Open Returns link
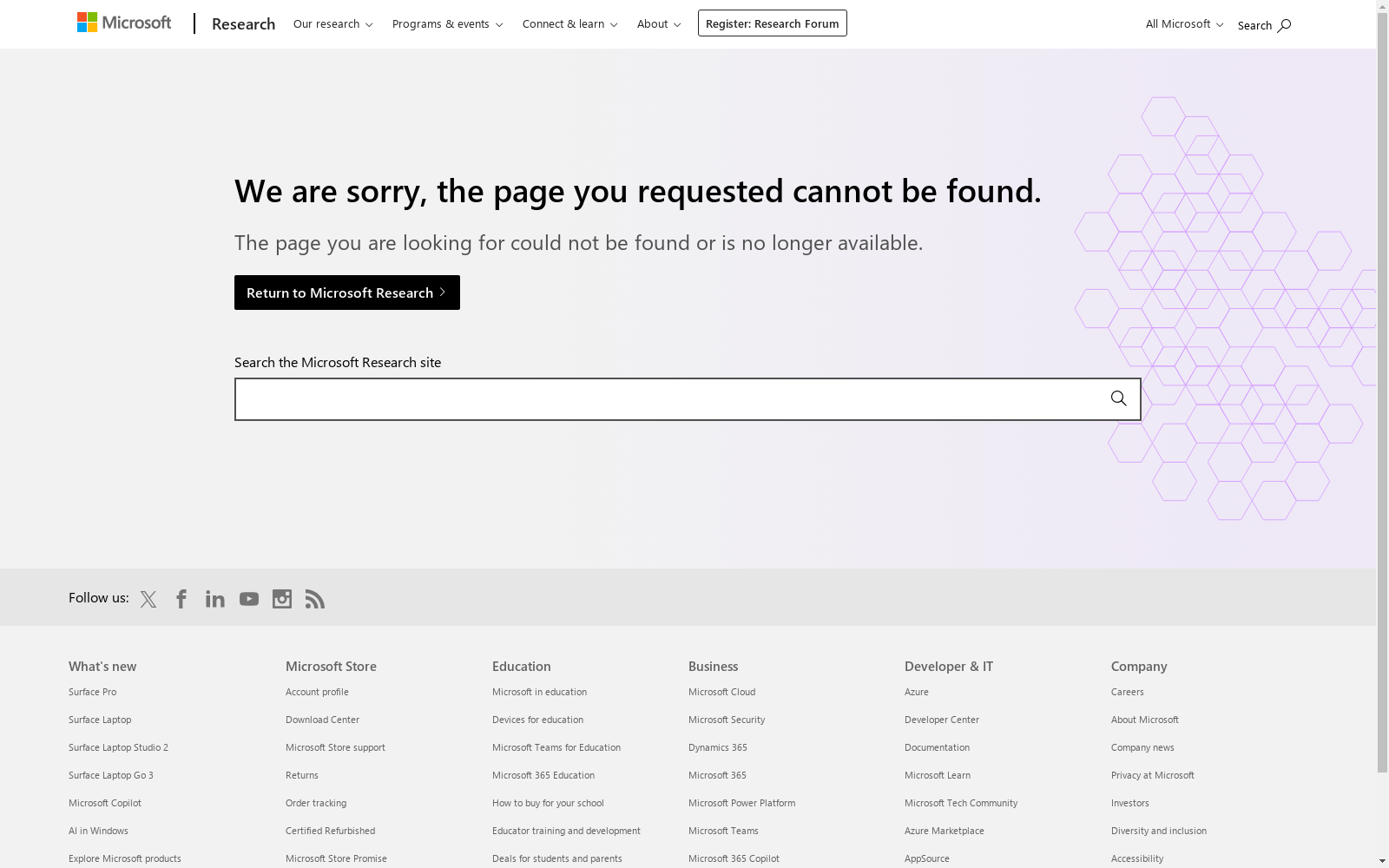This screenshot has width=1389, height=868. point(302,775)
